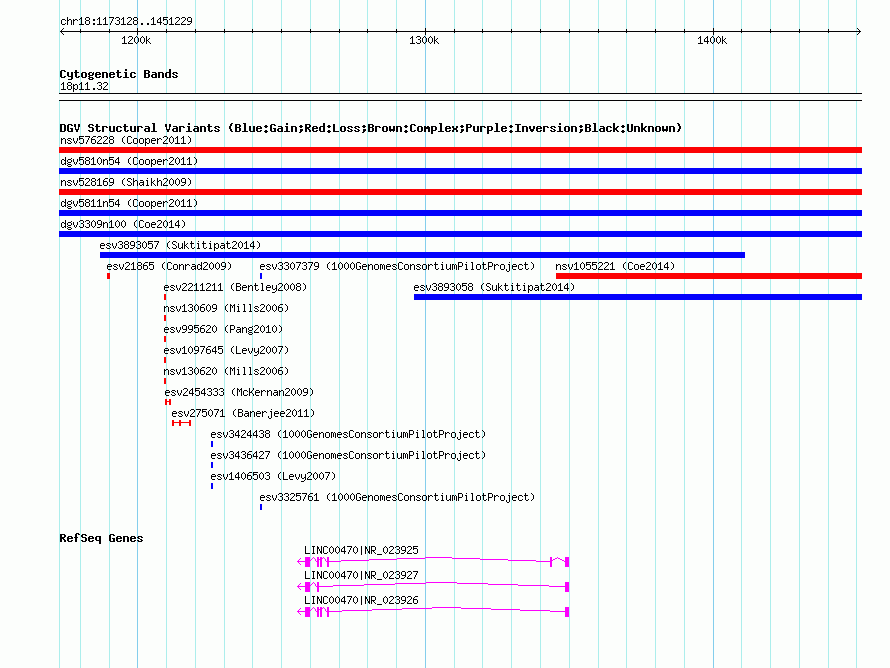Click the ruler's left arrow end
This screenshot has width=890, height=668.
pyautogui.click(x=62, y=31)
